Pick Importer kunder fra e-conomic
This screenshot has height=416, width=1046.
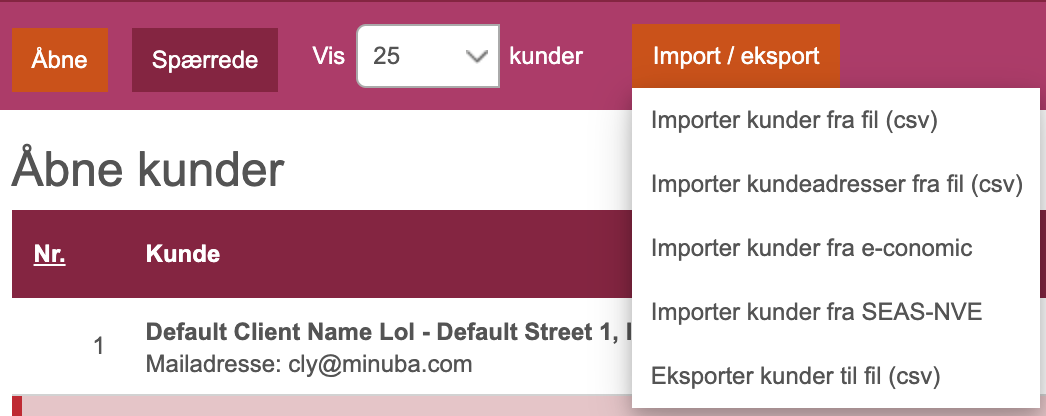(811, 248)
